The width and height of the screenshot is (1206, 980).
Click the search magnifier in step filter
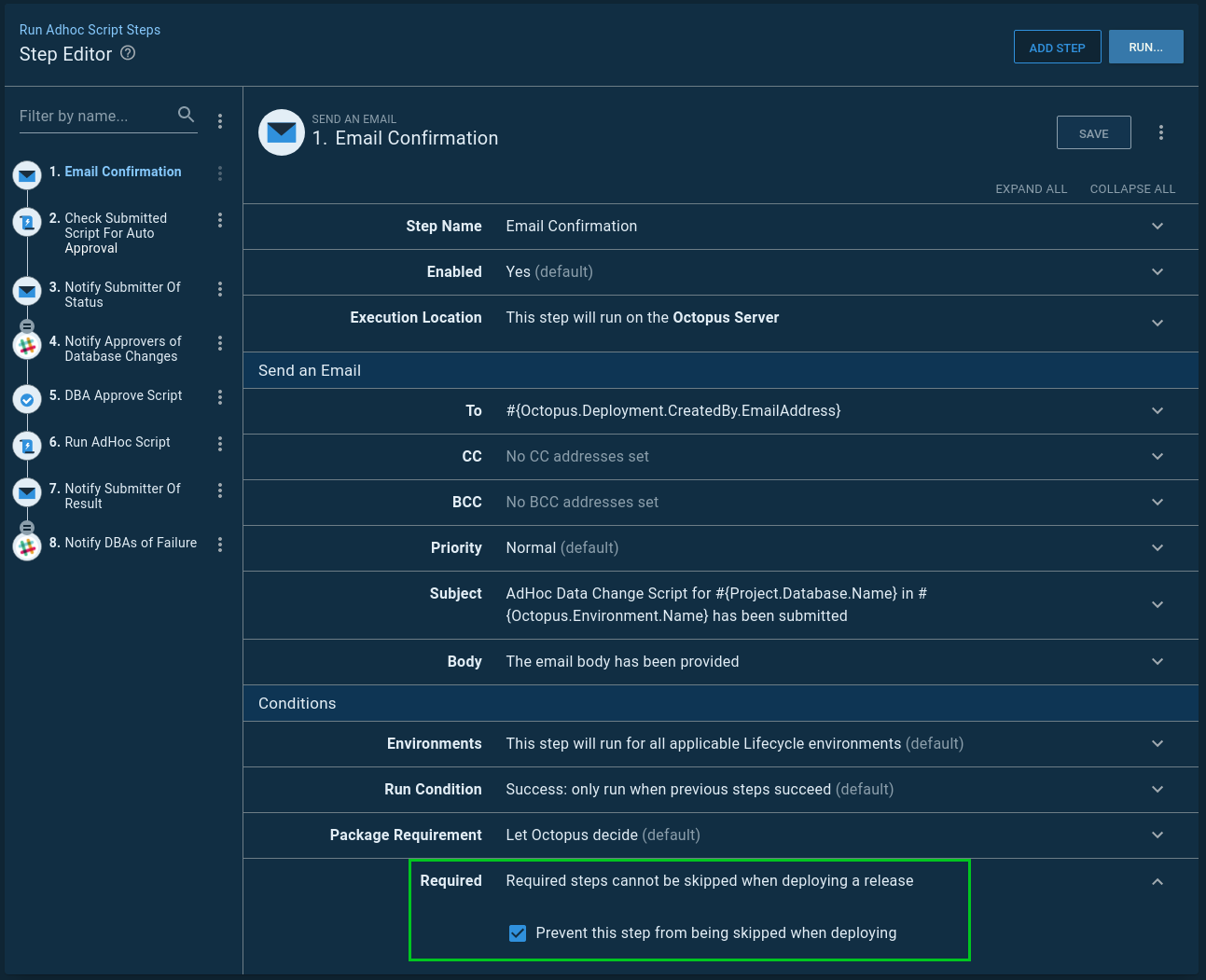186,115
